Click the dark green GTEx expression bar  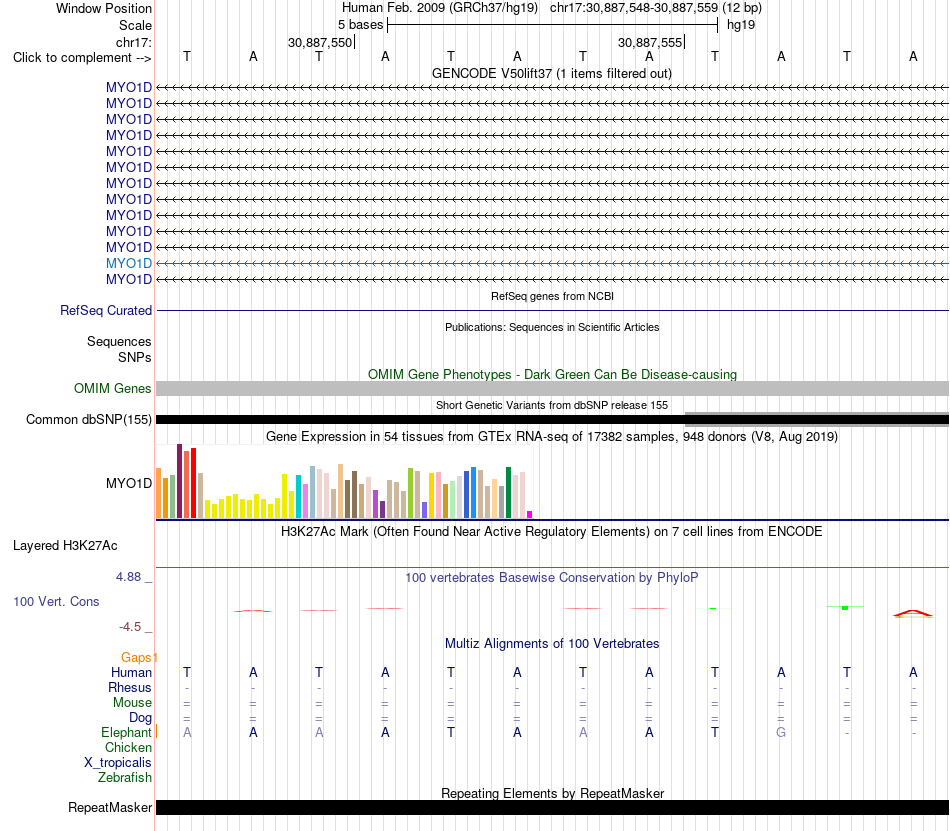508,492
